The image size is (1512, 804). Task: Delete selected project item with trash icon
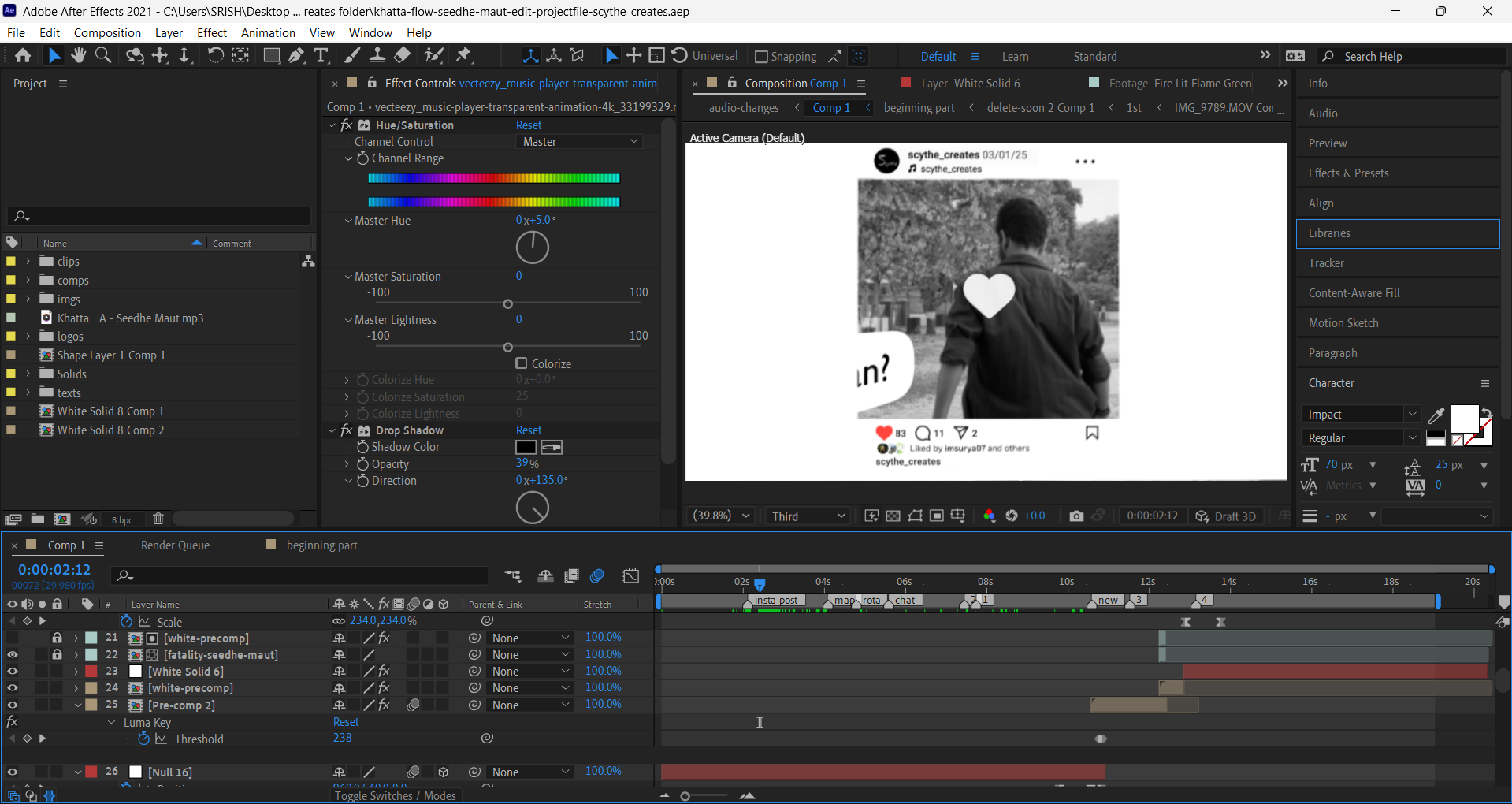click(x=158, y=519)
